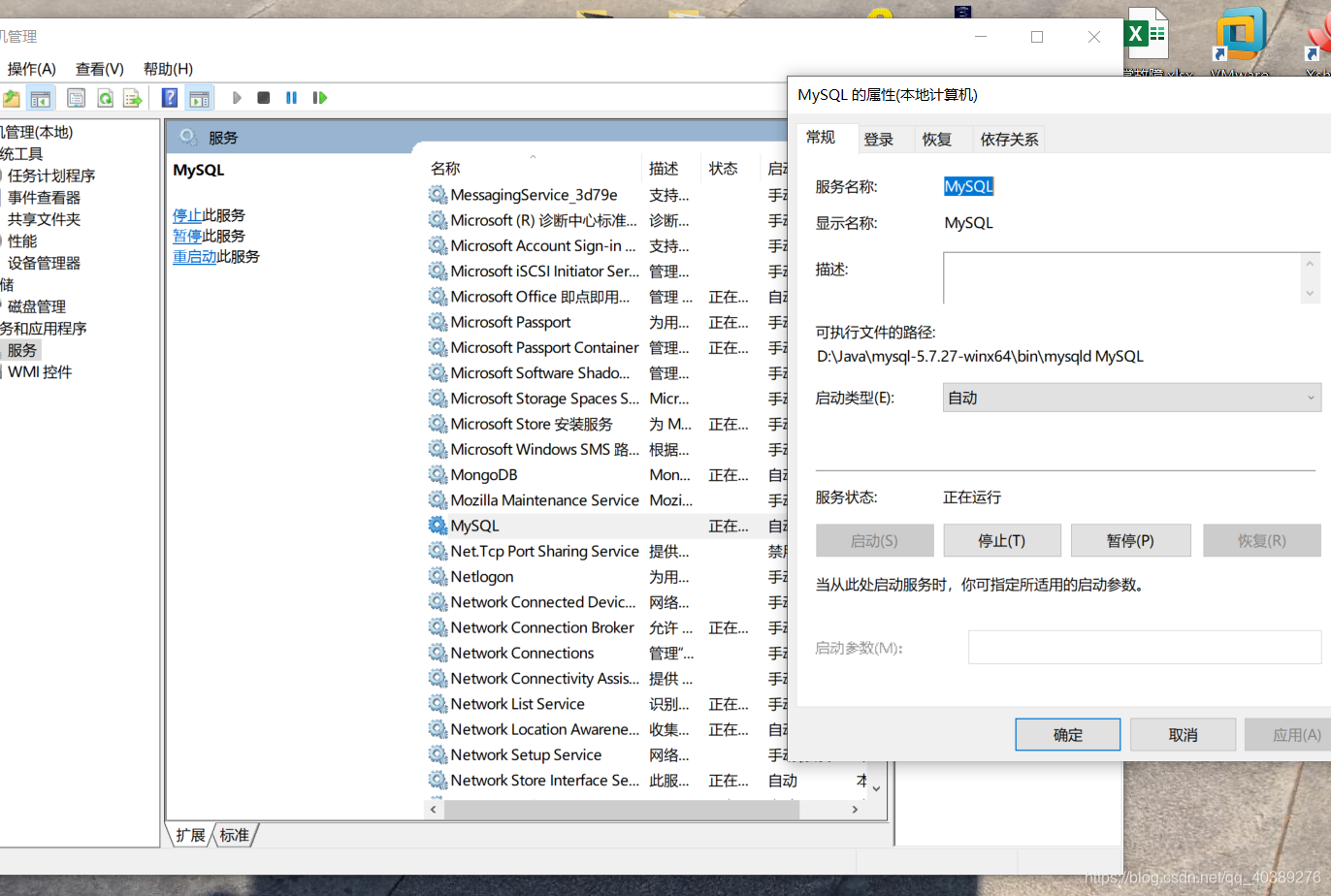Click the 重启动 service link
Screen dimensions: 1331x896
pyautogui.click(x=195, y=257)
